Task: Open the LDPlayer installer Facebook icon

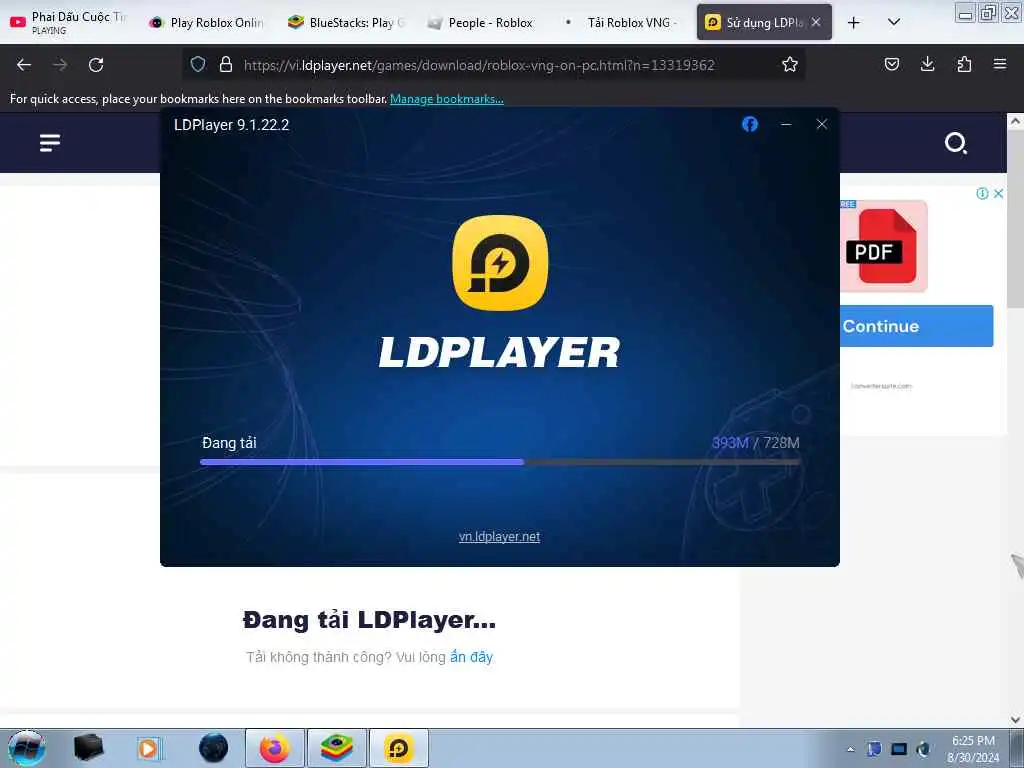Action: 750,124
